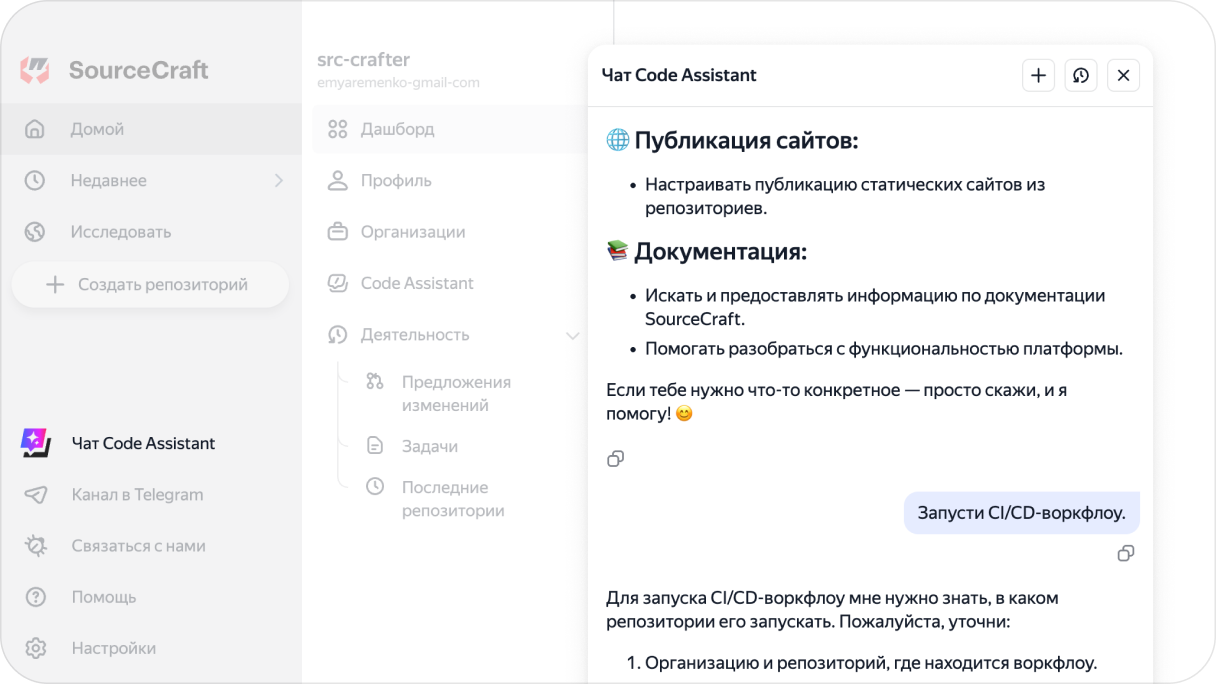Select Дашборд menu item

pyautogui.click(x=397, y=129)
